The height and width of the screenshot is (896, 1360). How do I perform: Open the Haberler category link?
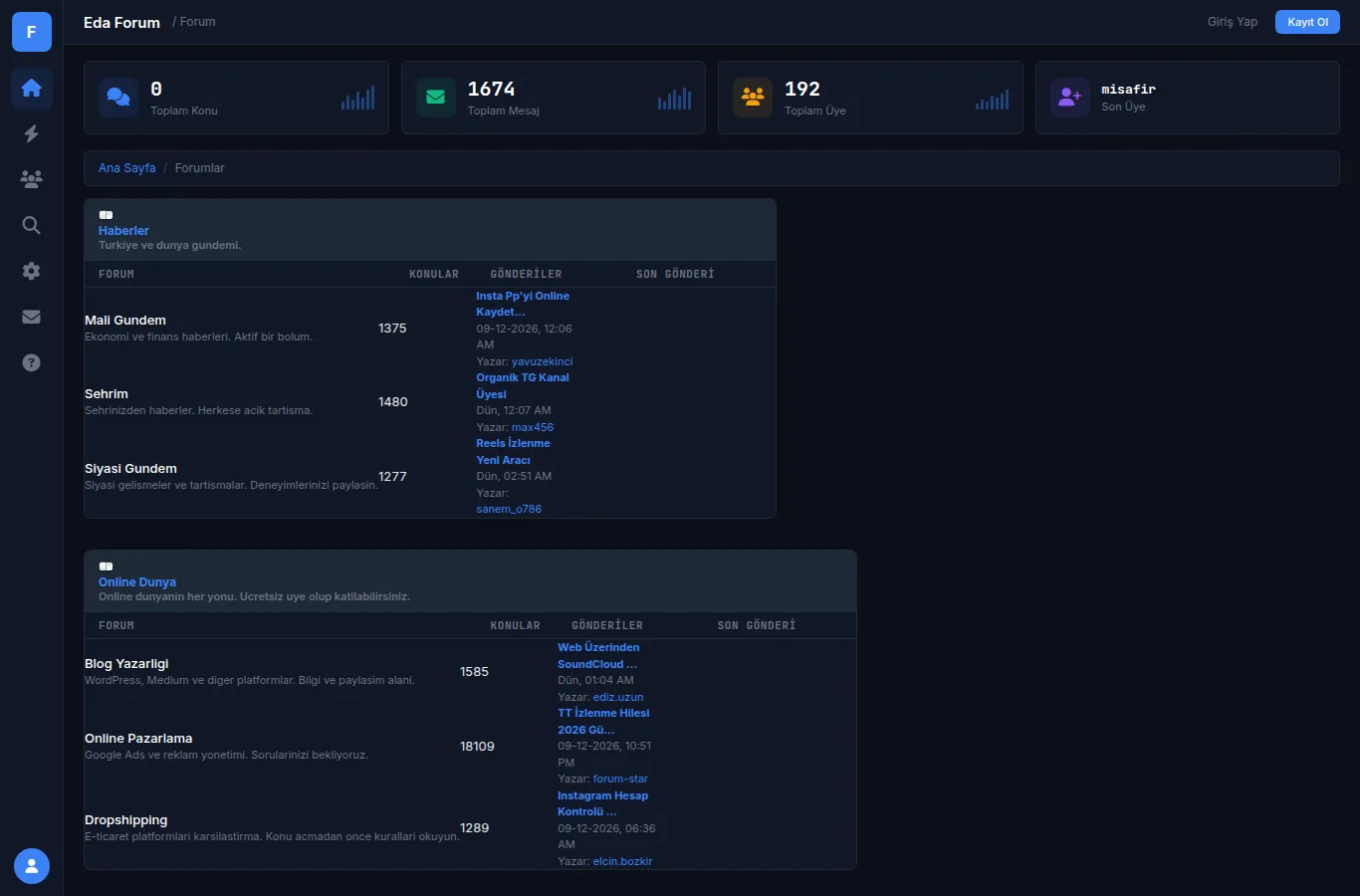coord(123,231)
